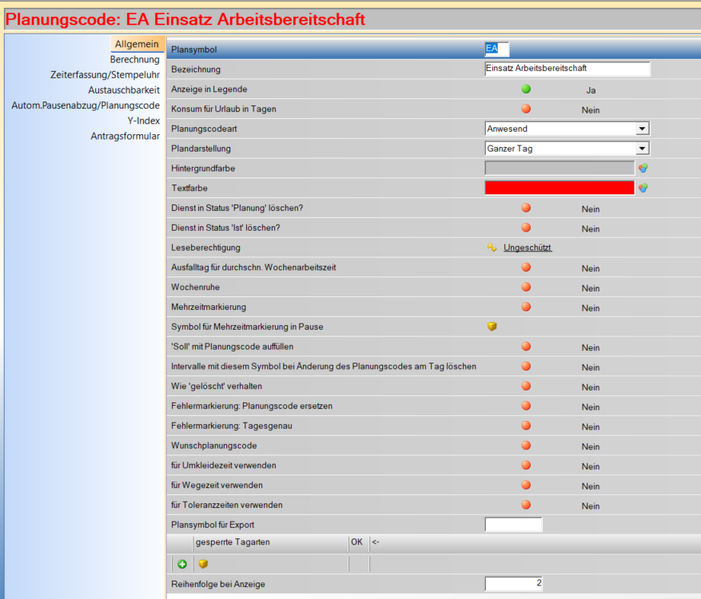Click the Ungeschützt link
This screenshot has height=599, width=701.
click(x=527, y=247)
